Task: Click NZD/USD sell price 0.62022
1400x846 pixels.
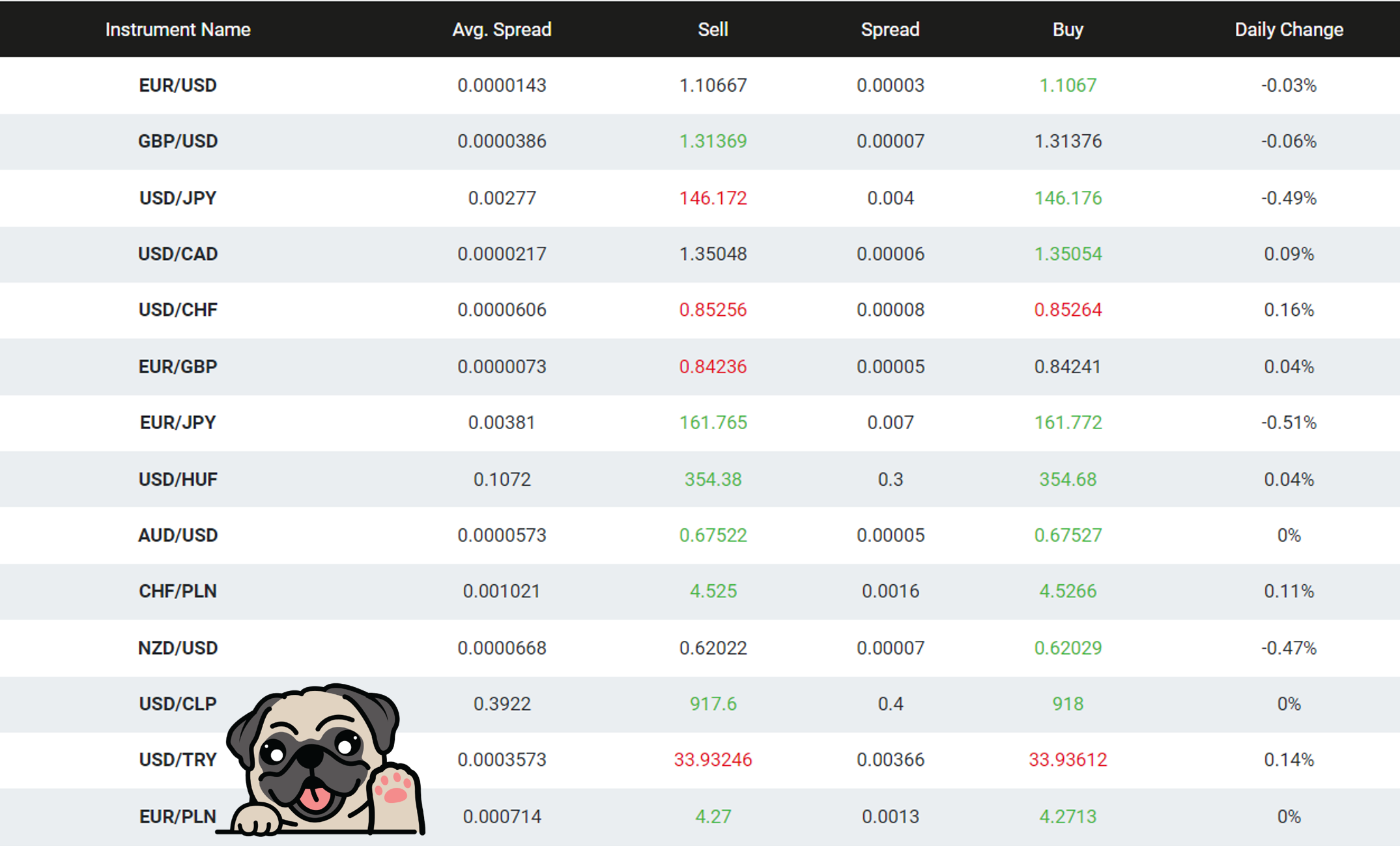Action: pos(713,648)
